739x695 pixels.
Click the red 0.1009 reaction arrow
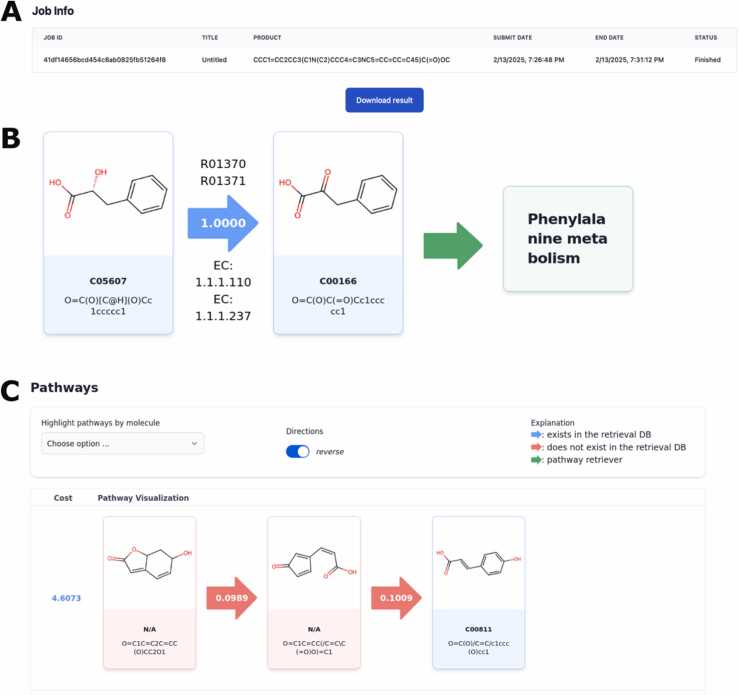(396, 597)
